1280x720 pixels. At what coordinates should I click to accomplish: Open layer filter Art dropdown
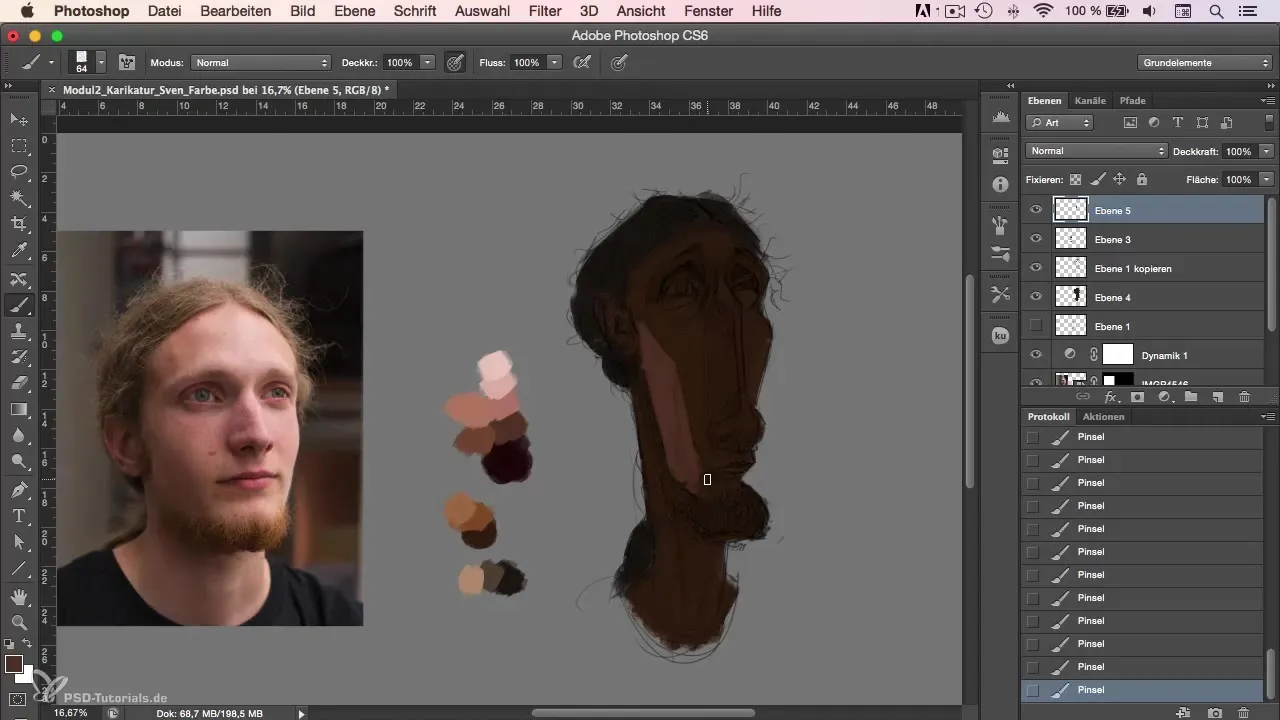[x=1060, y=123]
